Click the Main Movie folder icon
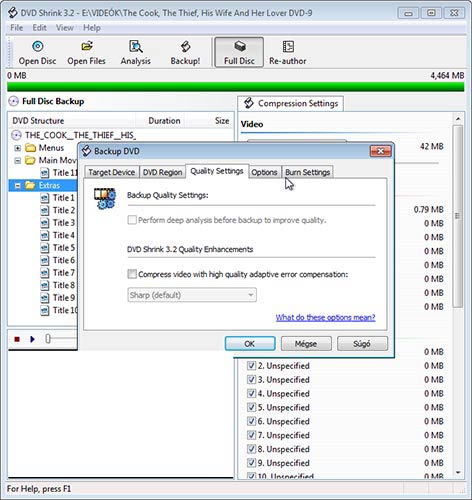Viewport: 472px width, 500px height. coord(31,160)
